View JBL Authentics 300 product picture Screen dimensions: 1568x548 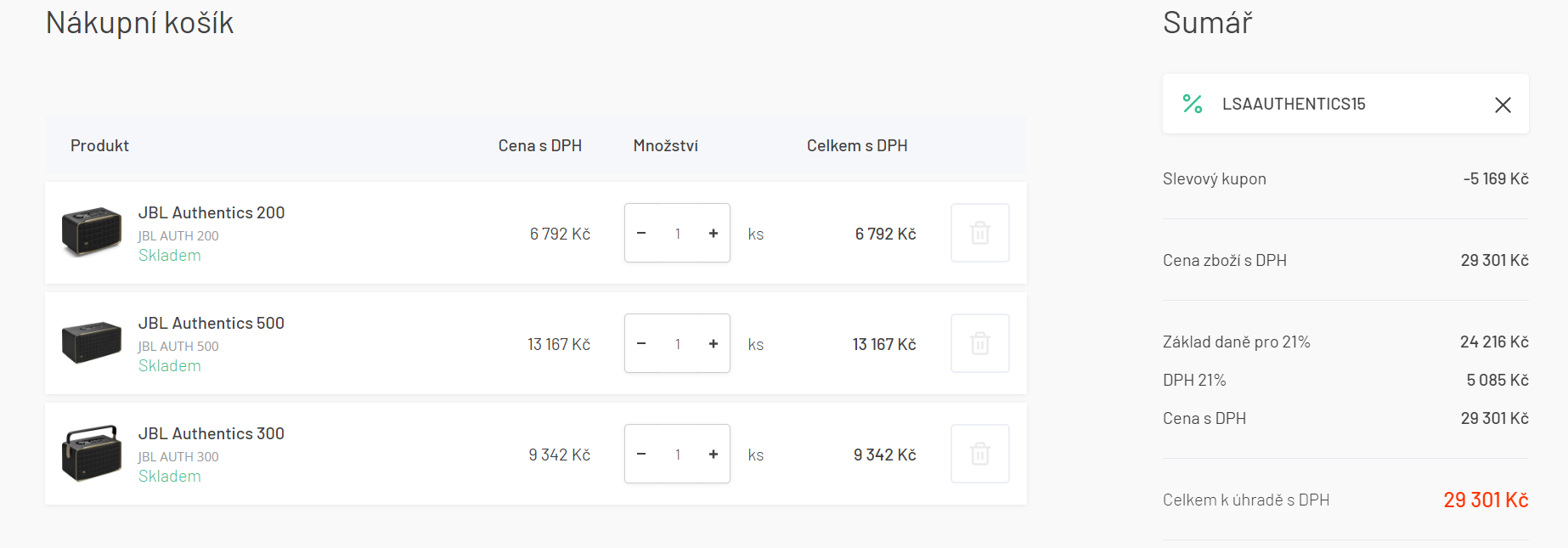pyautogui.click(x=92, y=454)
